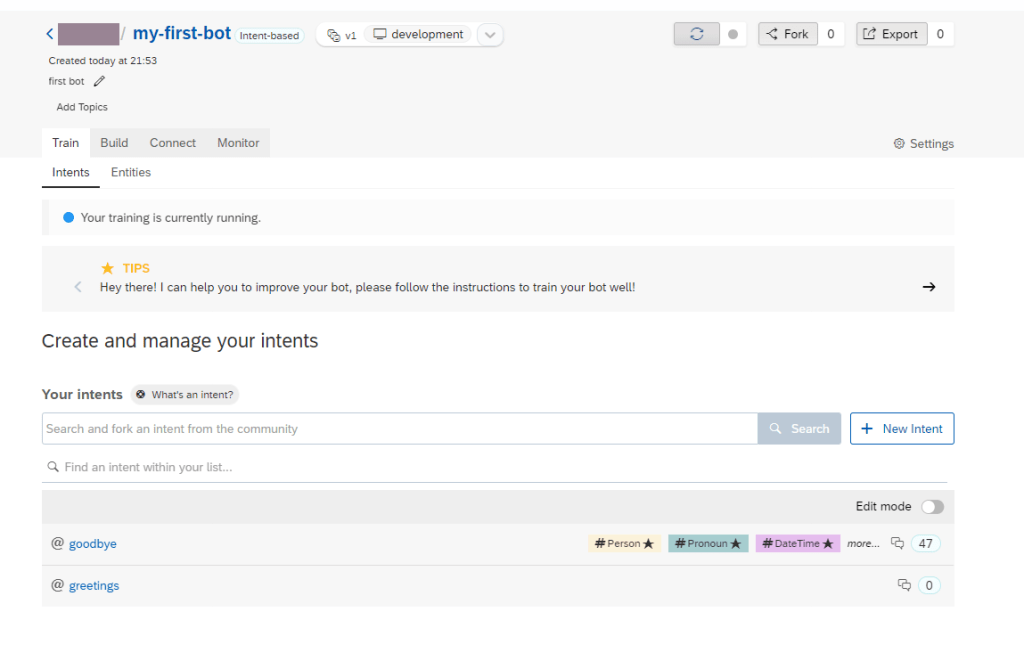Toggle the Edit mode switch
The height and width of the screenshot is (653, 1024).
(x=932, y=507)
